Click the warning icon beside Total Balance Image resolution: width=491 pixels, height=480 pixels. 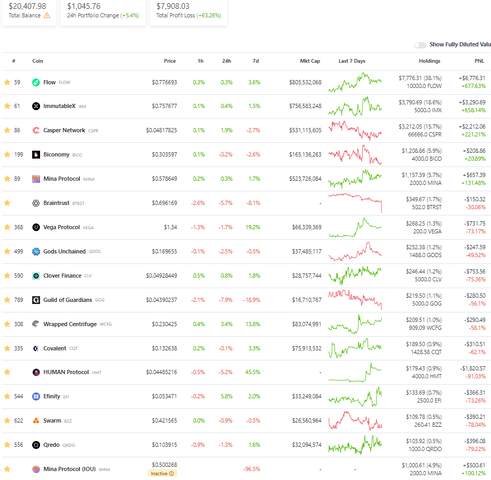[47, 15]
